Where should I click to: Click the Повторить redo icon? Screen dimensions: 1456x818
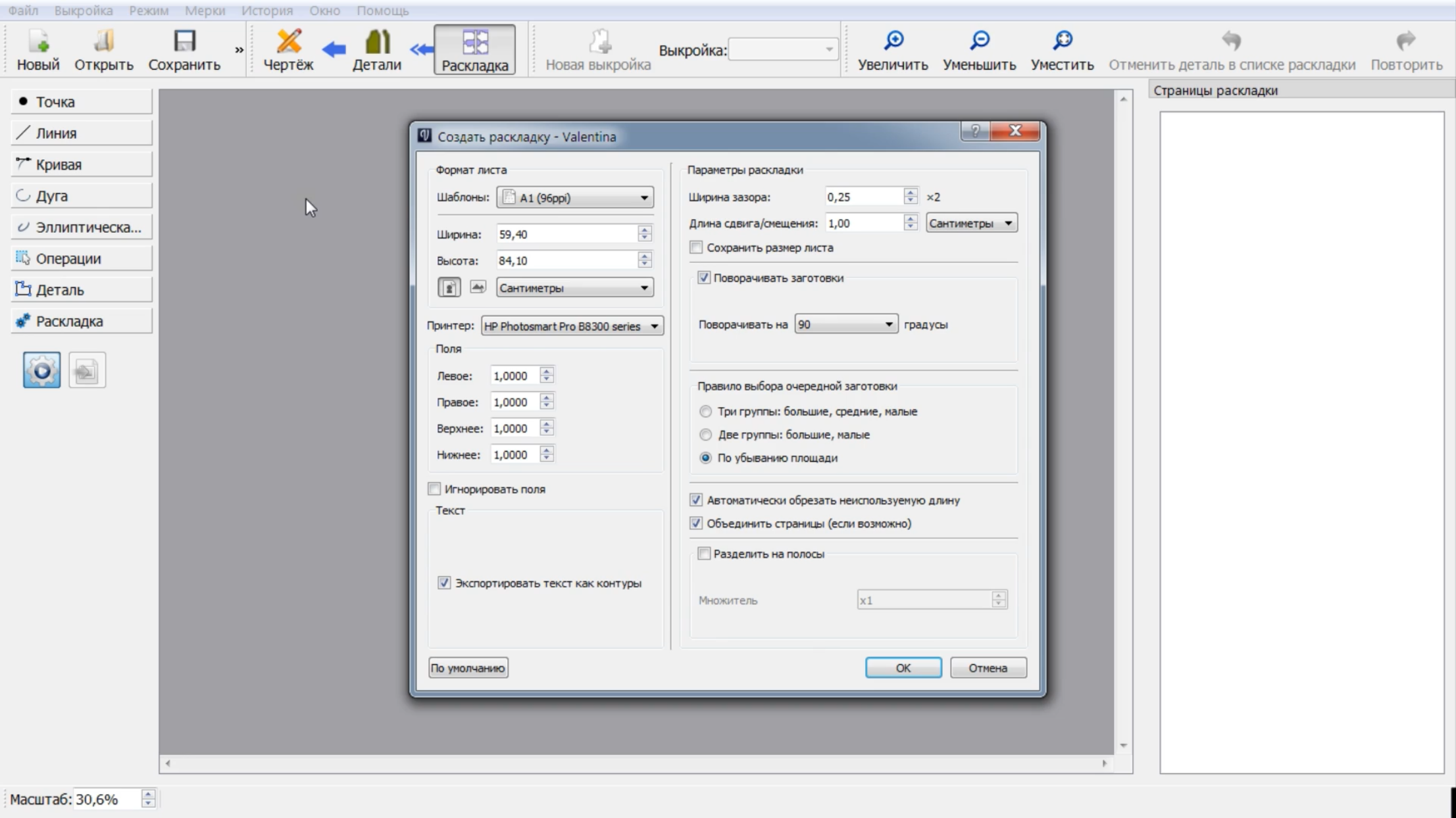coord(1406,50)
